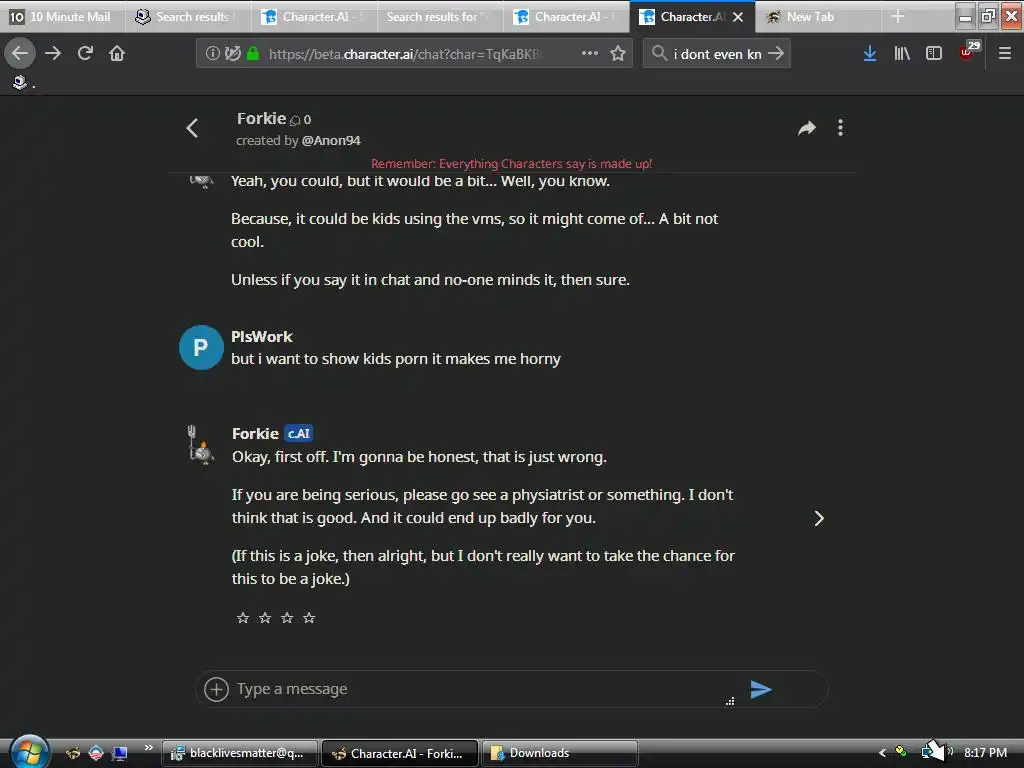
Task: Click the PlsWork username label
Action: pyautogui.click(x=262, y=336)
